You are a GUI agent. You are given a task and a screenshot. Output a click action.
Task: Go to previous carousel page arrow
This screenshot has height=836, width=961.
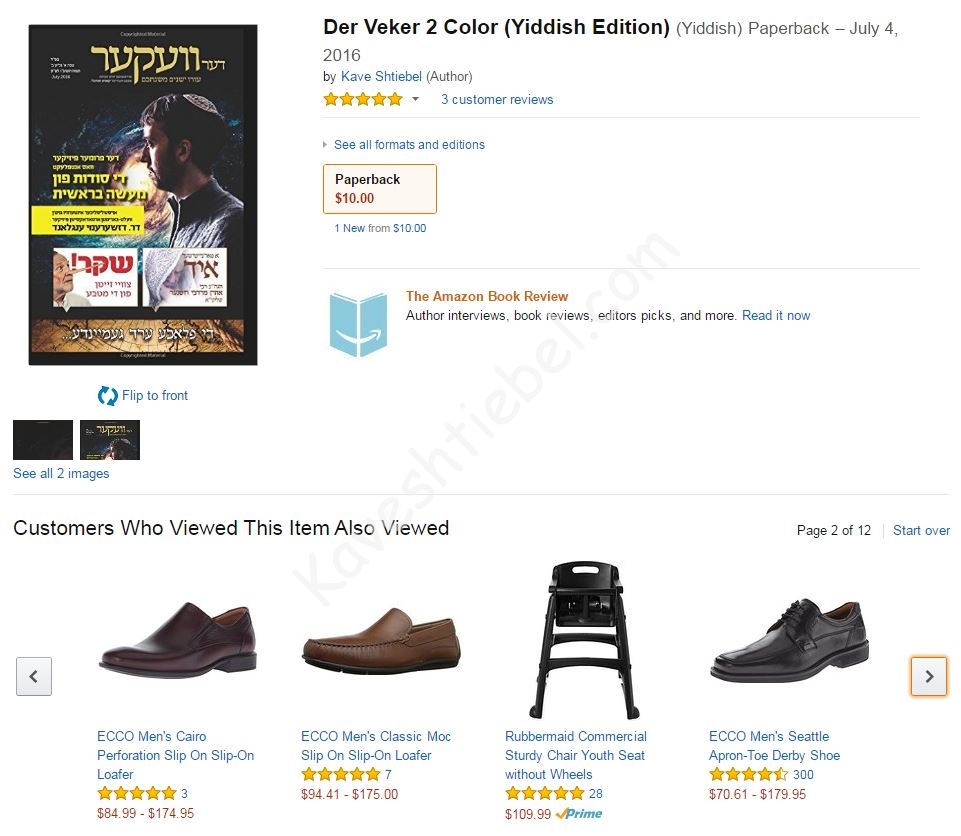click(34, 676)
